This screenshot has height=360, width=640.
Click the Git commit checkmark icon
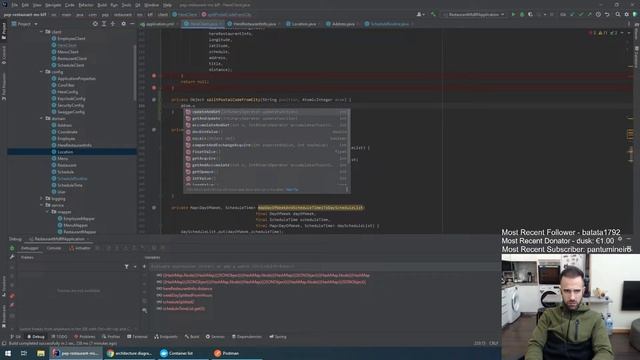580,14
